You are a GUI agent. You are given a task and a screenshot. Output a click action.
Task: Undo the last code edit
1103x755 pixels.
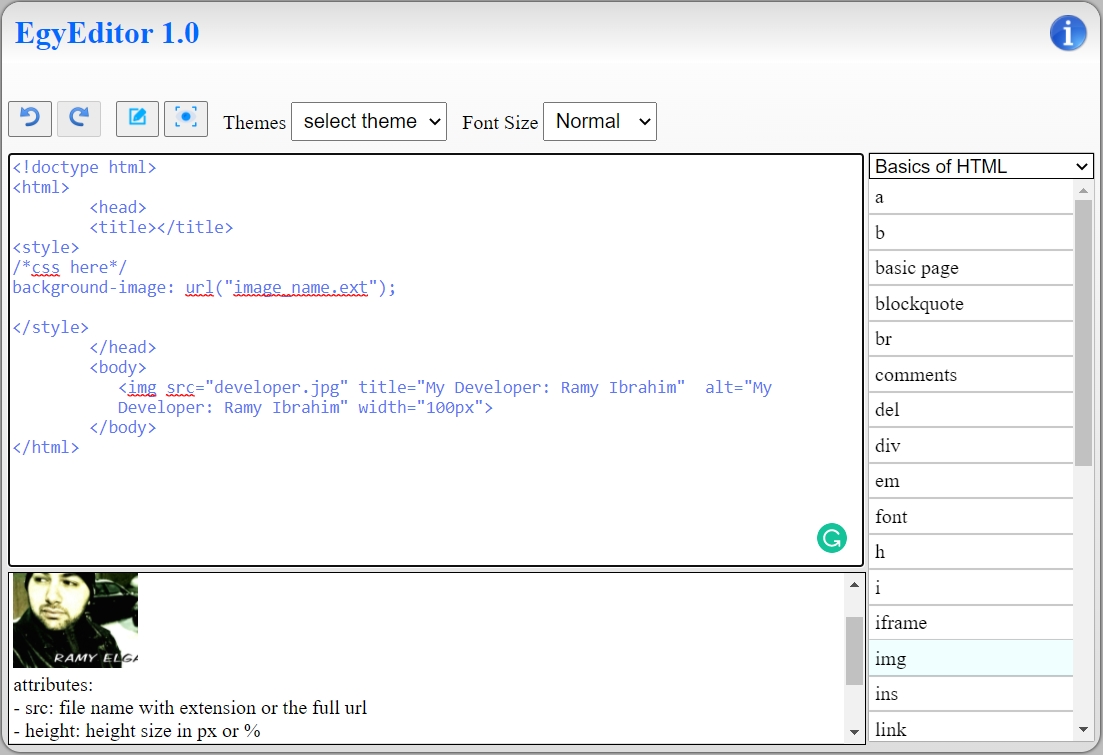click(29, 118)
